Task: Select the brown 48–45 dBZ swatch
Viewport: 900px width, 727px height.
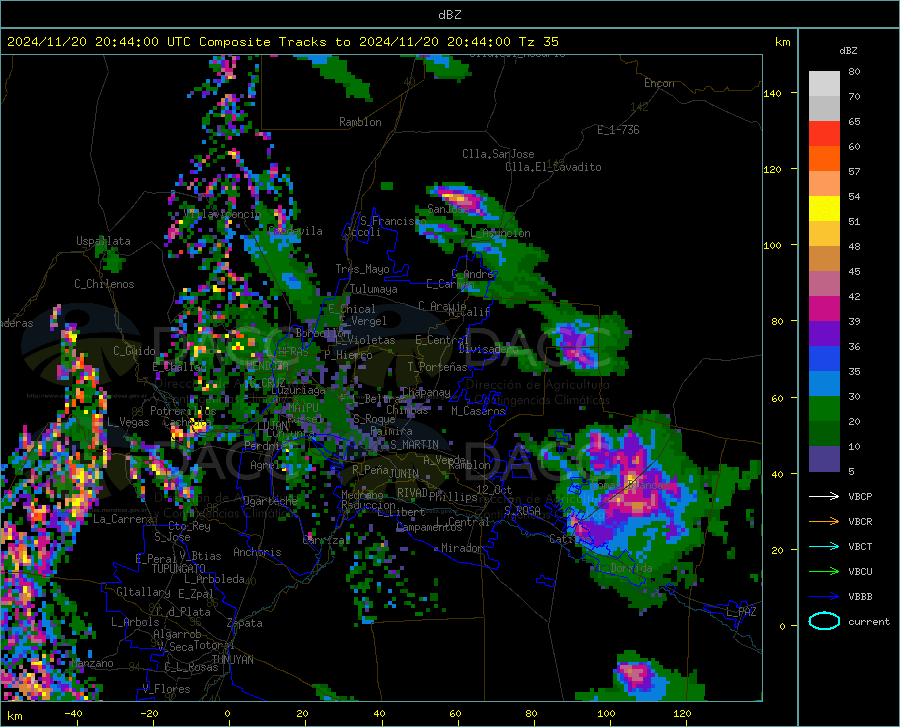Action: pos(824,259)
